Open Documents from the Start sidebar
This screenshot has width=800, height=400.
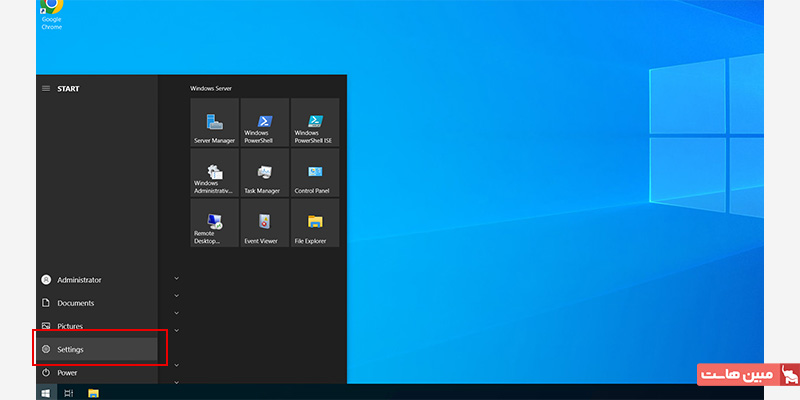[75, 303]
